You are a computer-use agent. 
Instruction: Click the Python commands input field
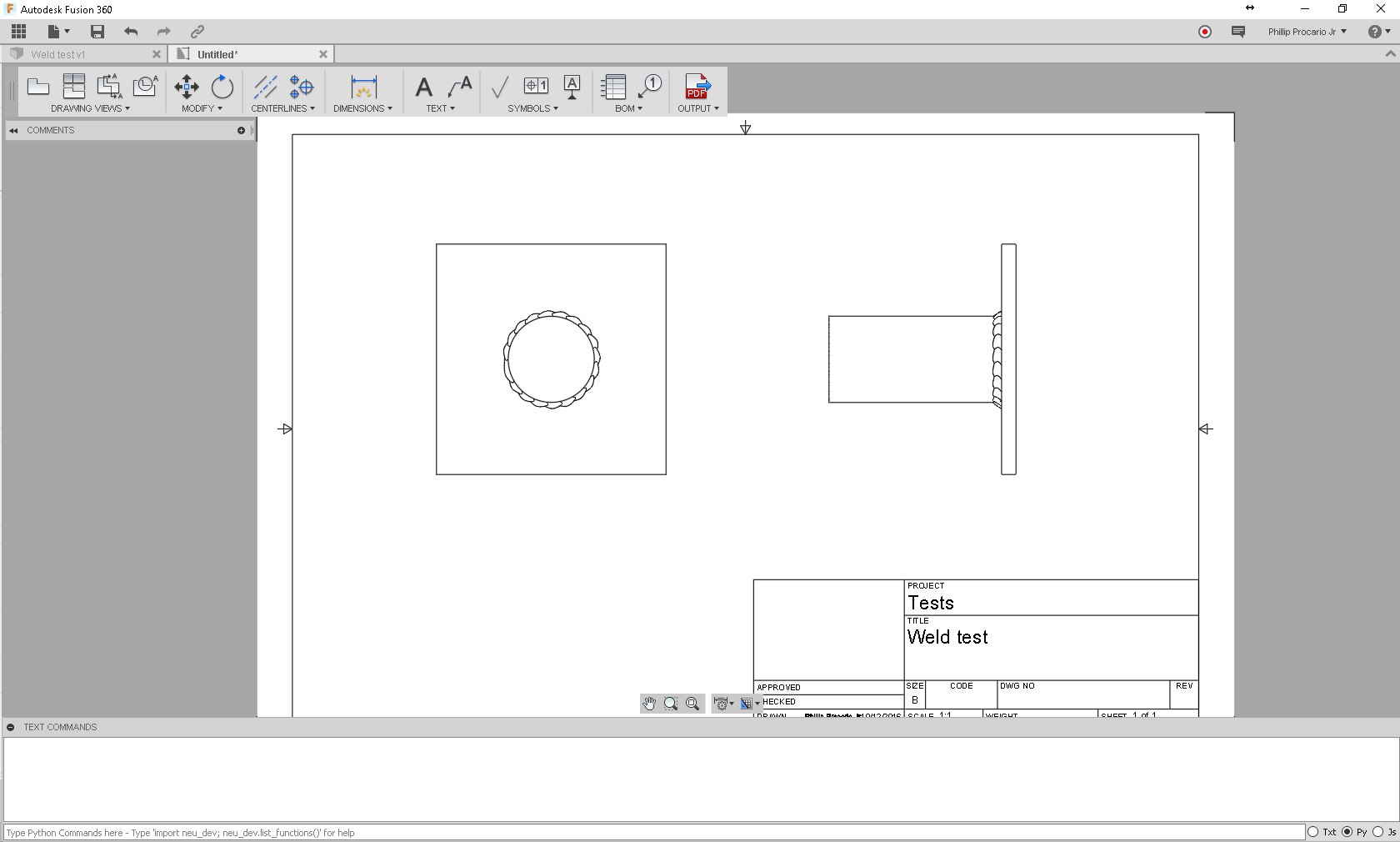click(653, 832)
